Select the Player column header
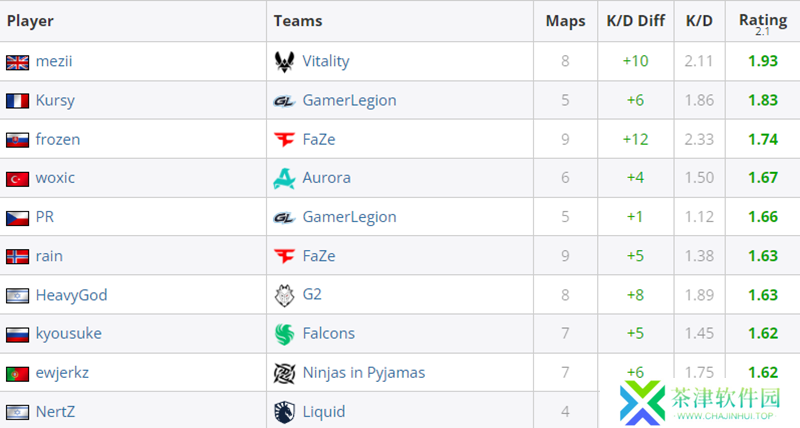800x428 pixels. (x=30, y=21)
